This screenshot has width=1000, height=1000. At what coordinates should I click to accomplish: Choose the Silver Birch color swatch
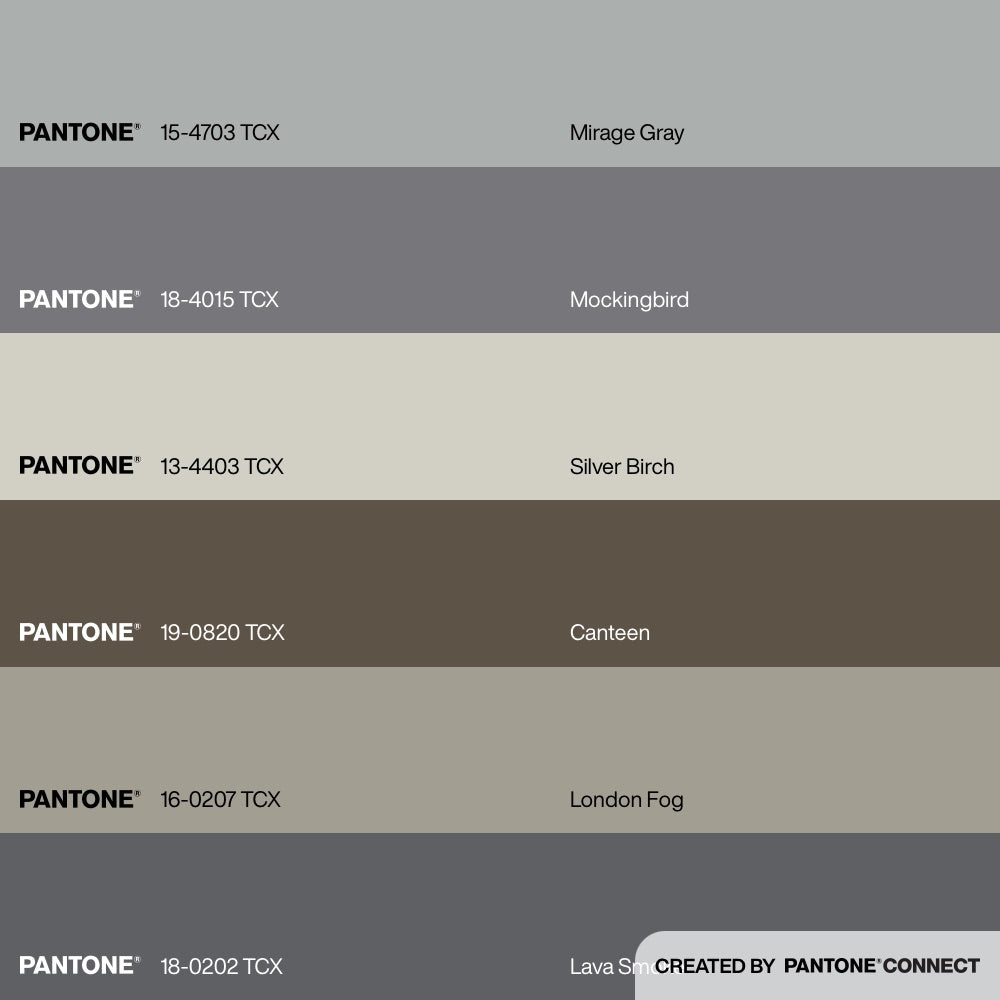500,395
